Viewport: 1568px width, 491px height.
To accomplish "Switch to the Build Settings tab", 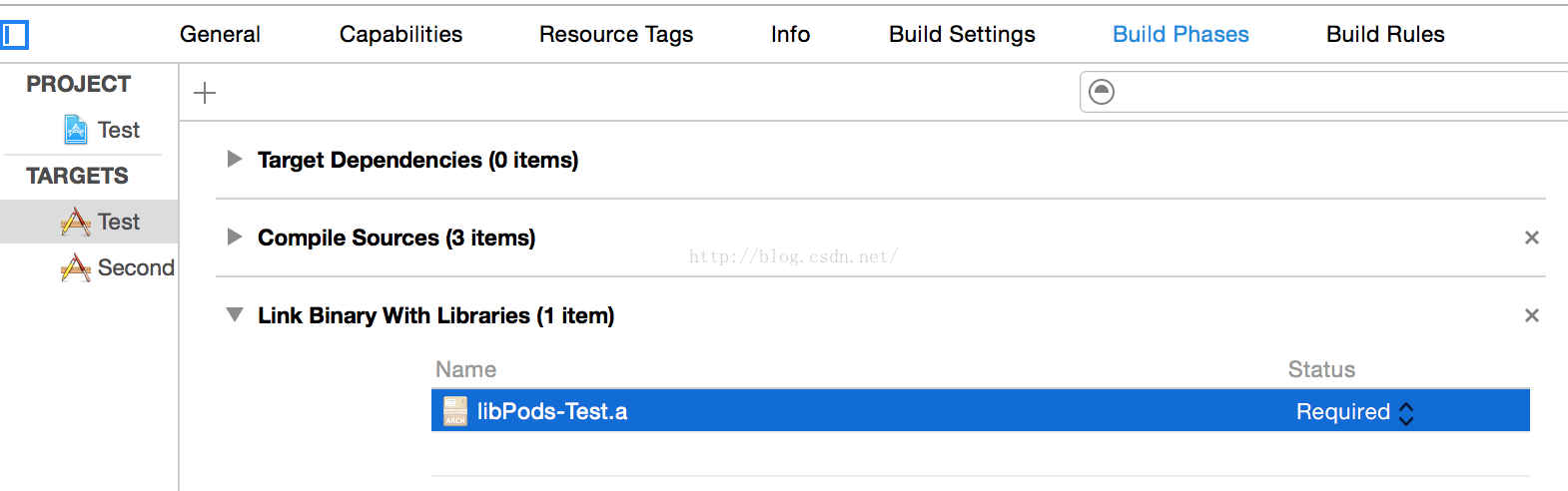I will 962,34.
